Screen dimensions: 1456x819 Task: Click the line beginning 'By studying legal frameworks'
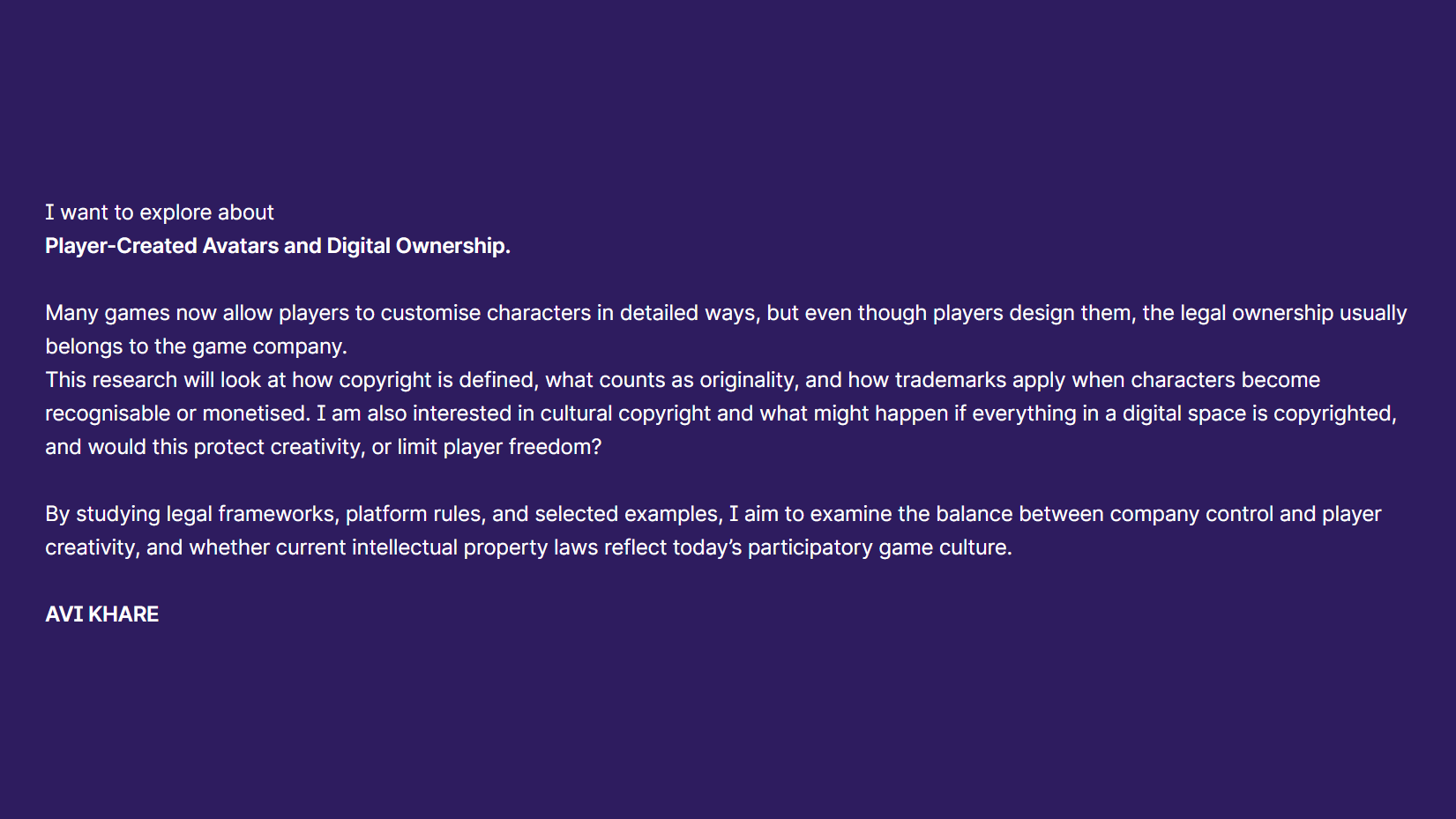pyautogui.click(x=713, y=514)
